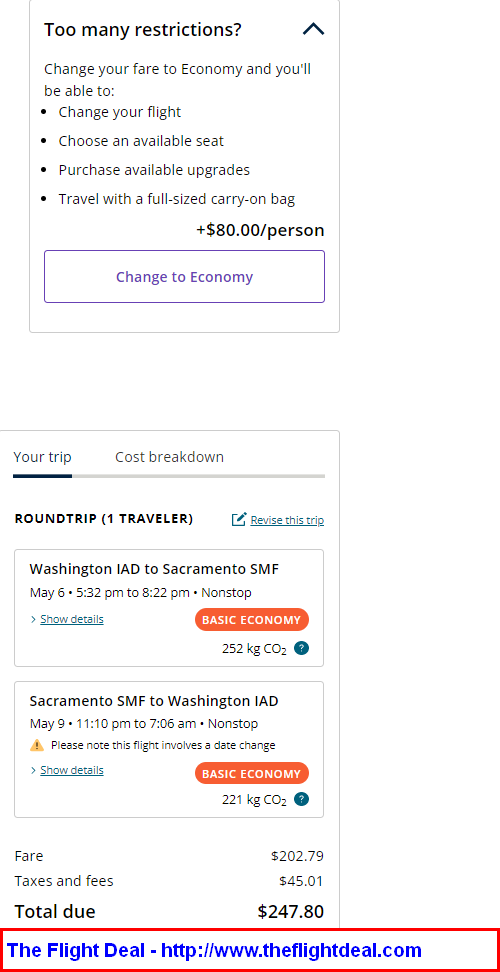500x972 pixels.
Task: Click the date change warning icon
Action: (x=37, y=745)
